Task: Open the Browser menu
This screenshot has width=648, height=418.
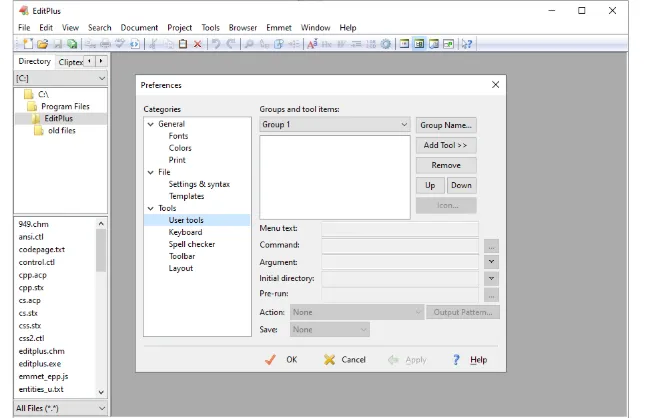Action: click(x=243, y=28)
